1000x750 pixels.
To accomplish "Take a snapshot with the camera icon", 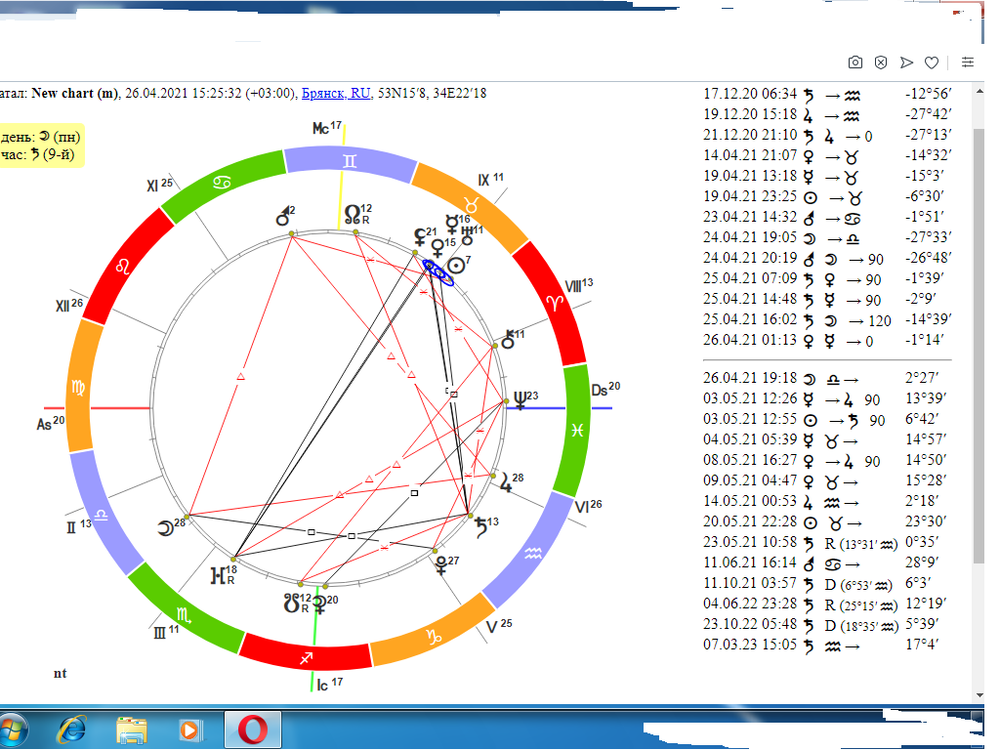I will click(855, 62).
